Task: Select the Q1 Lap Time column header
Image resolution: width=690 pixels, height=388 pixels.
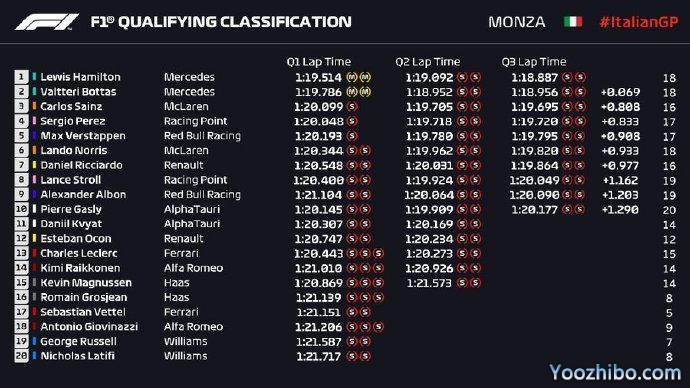Action: pos(319,62)
